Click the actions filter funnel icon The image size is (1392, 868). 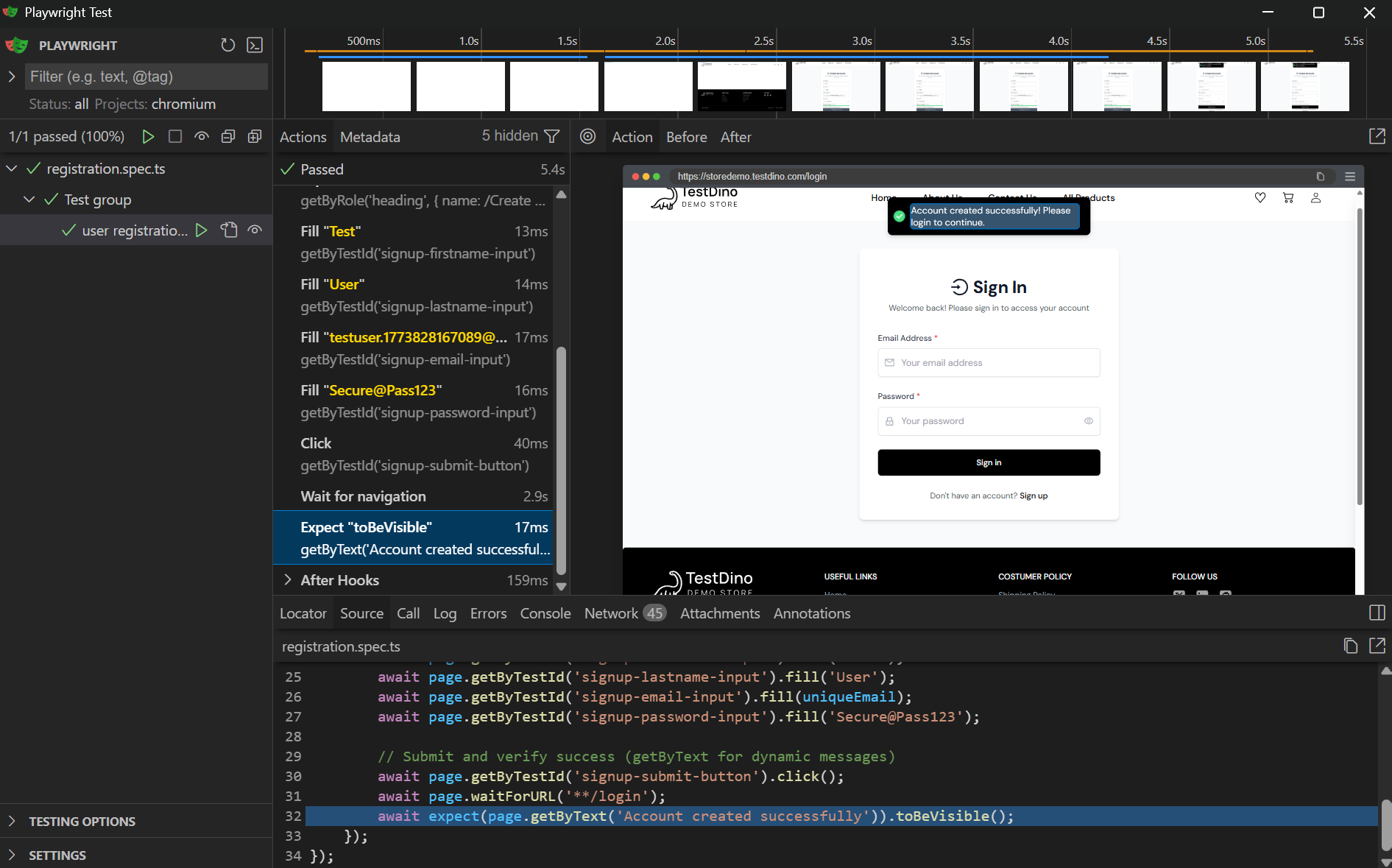coord(552,136)
